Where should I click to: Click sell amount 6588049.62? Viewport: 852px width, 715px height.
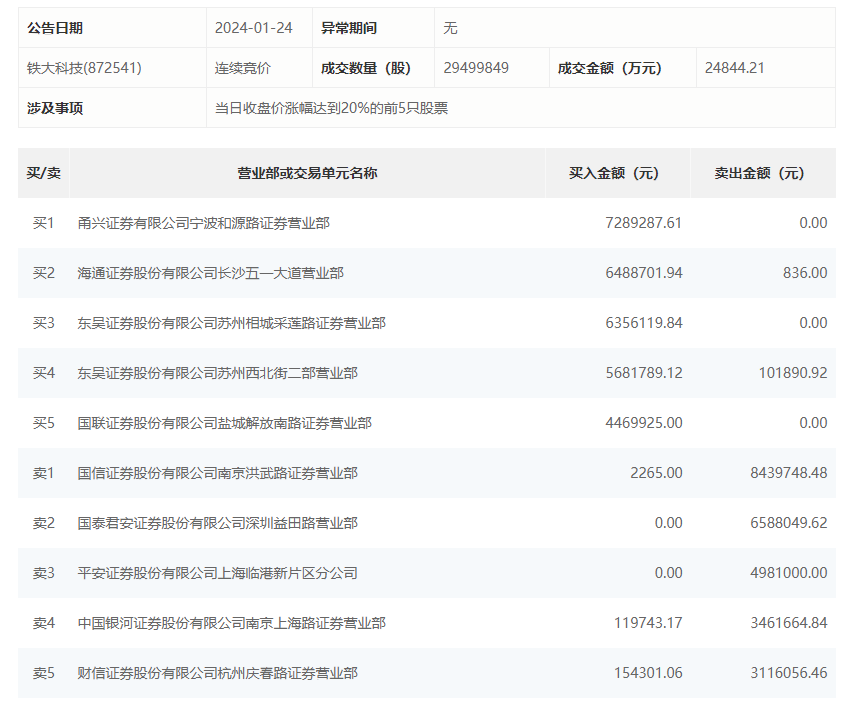tap(788, 523)
